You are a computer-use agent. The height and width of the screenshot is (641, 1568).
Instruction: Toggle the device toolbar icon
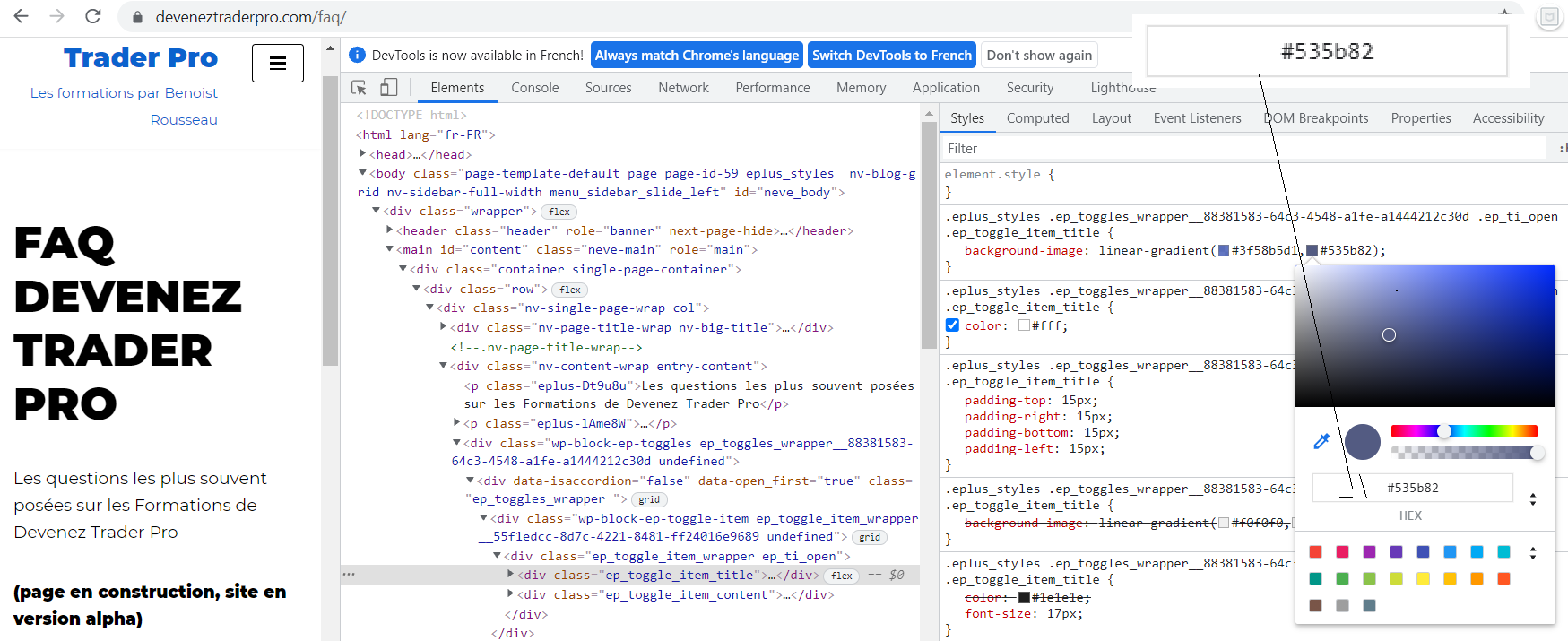tap(389, 88)
